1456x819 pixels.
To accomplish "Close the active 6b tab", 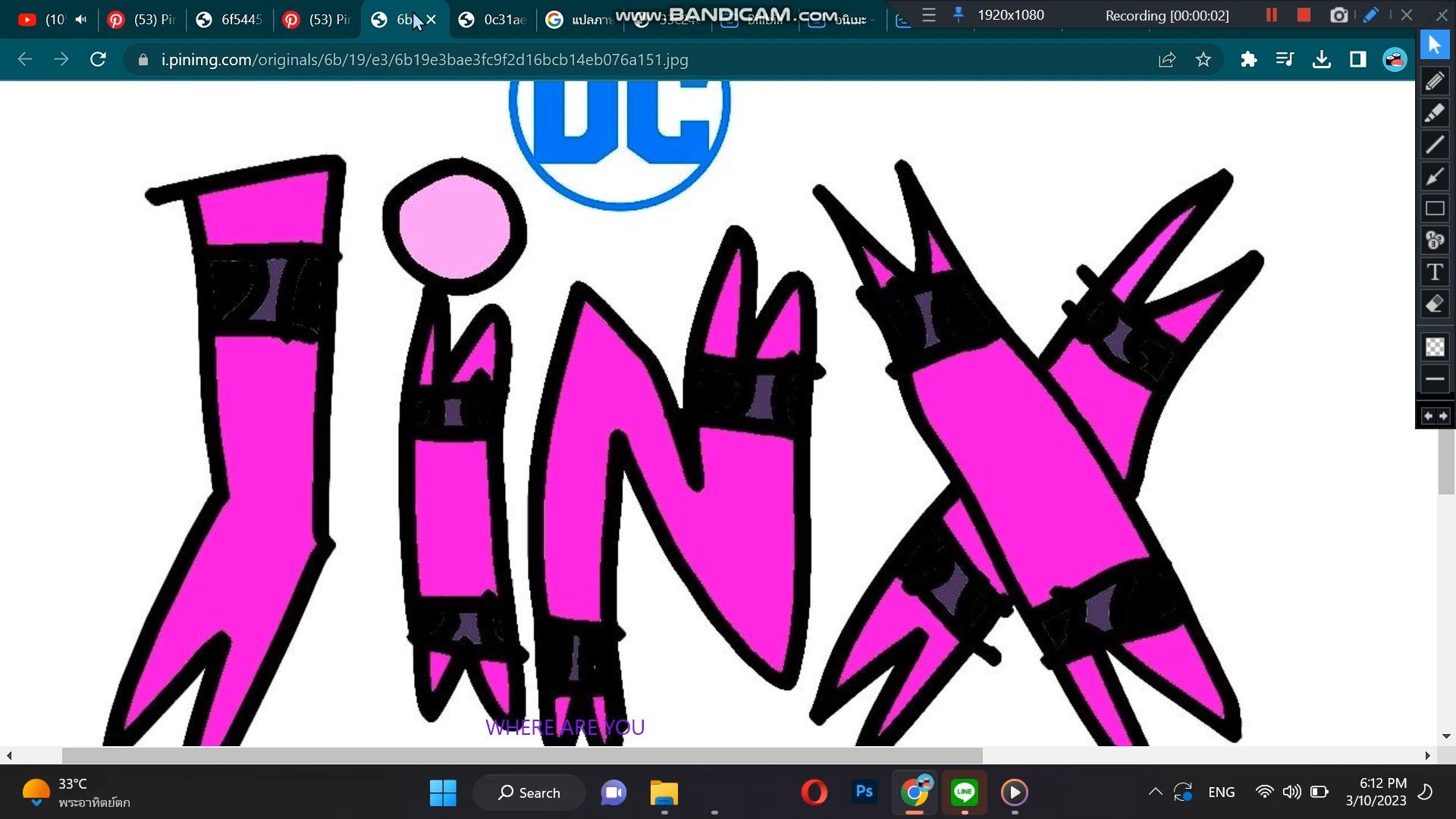I will tap(431, 20).
